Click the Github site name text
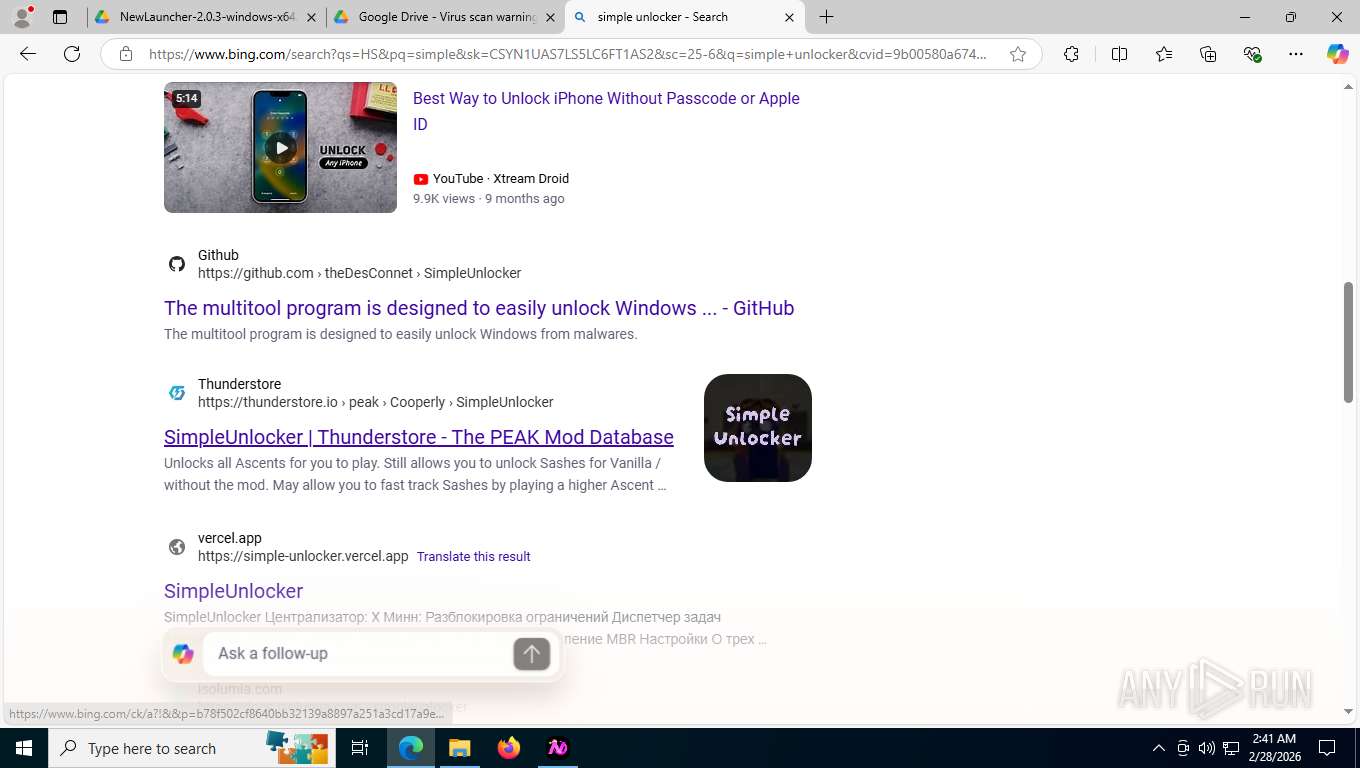The width and height of the screenshot is (1360, 768). [x=218, y=255]
